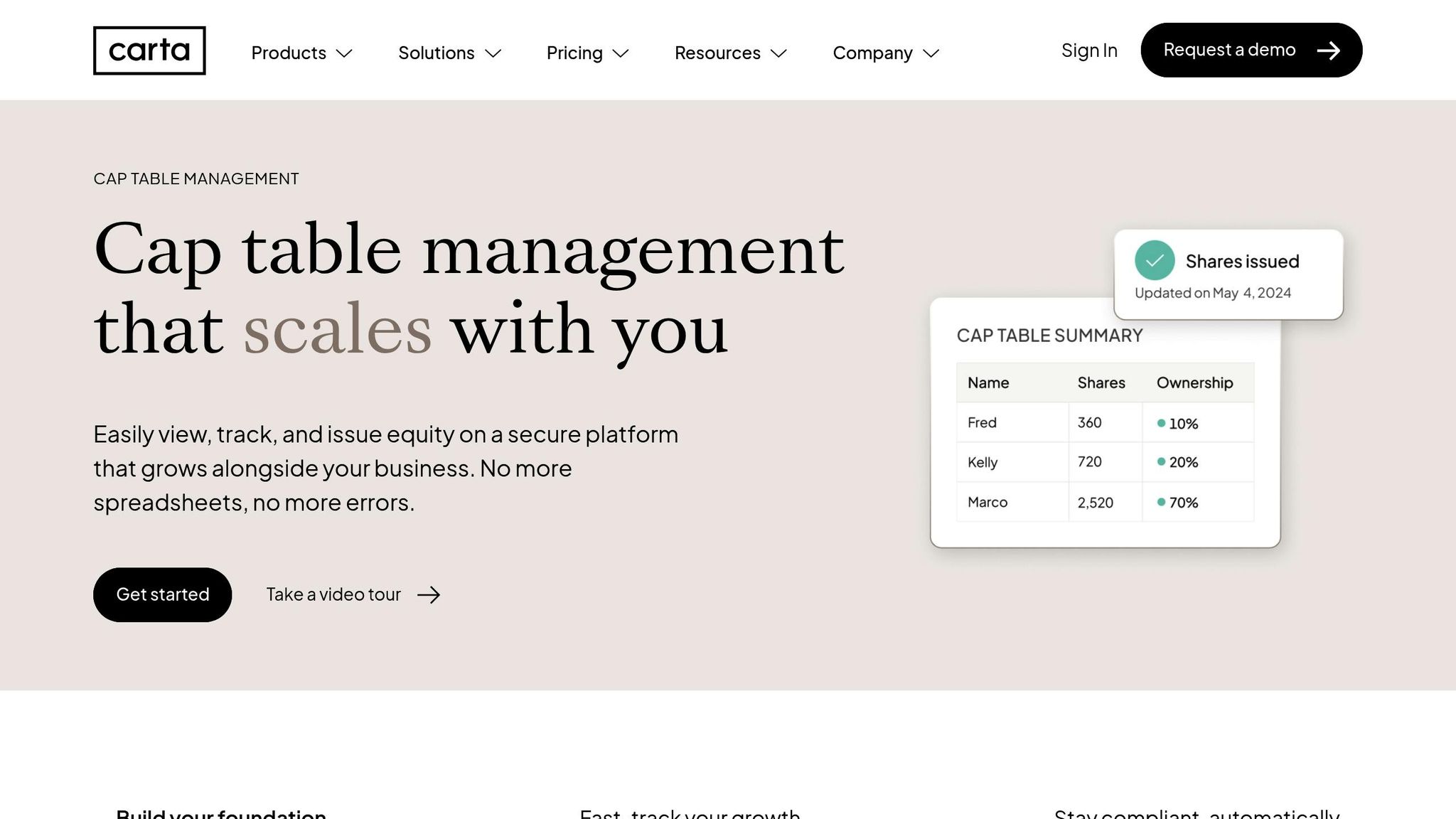The image size is (1456, 819).
Task: Click green dot beside 10% ownership
Action: [1161, 423]
